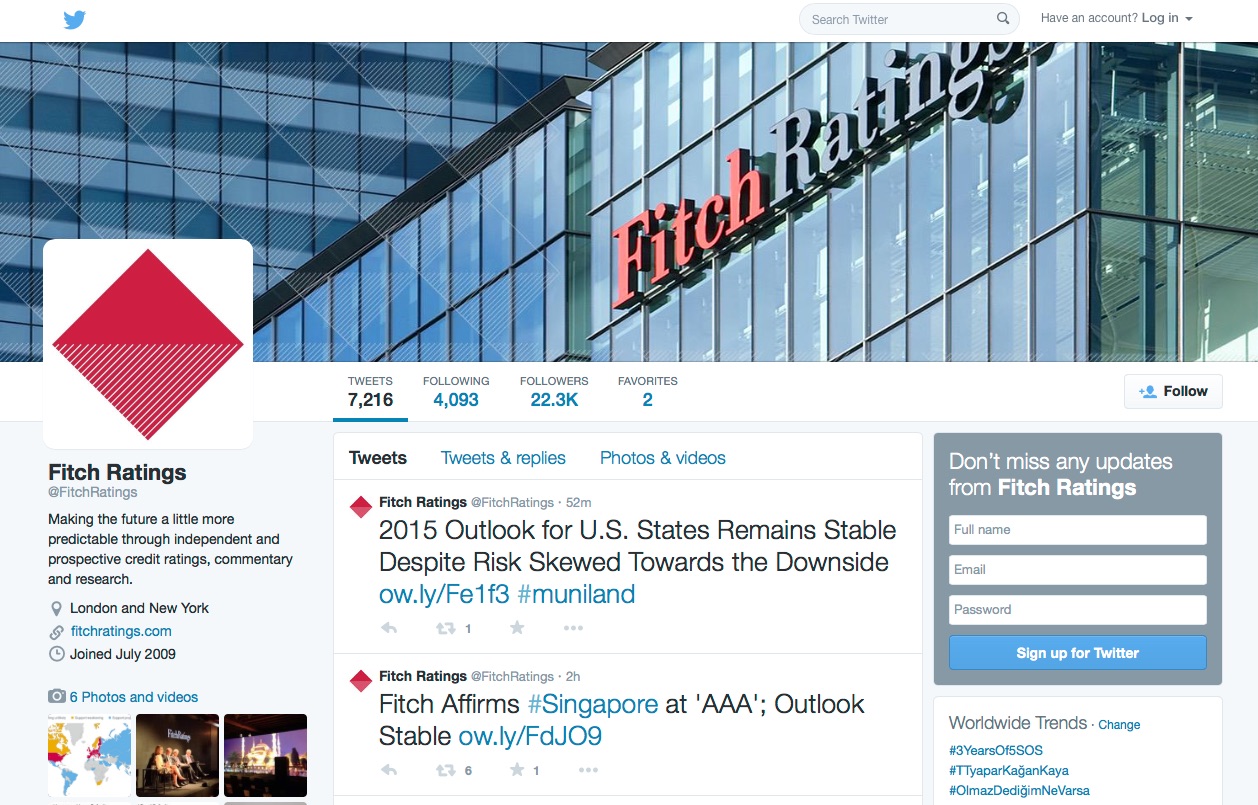Click the Twitter bird logo
This screenshot has width=1258, height=805.
[75, 19]
